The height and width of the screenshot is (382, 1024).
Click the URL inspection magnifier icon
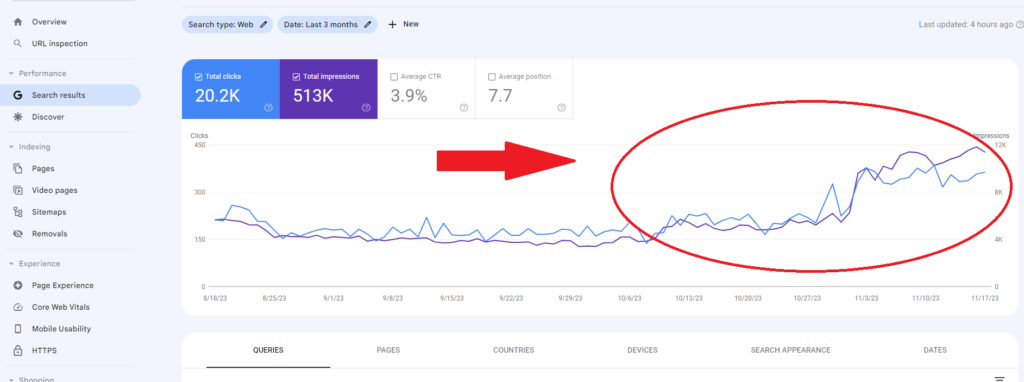click(x=18, y=44)
